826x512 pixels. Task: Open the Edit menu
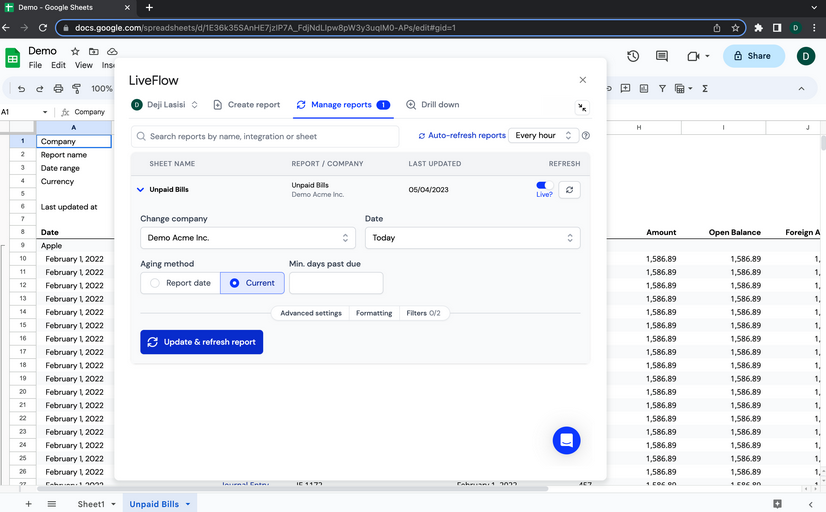point(58,65)
